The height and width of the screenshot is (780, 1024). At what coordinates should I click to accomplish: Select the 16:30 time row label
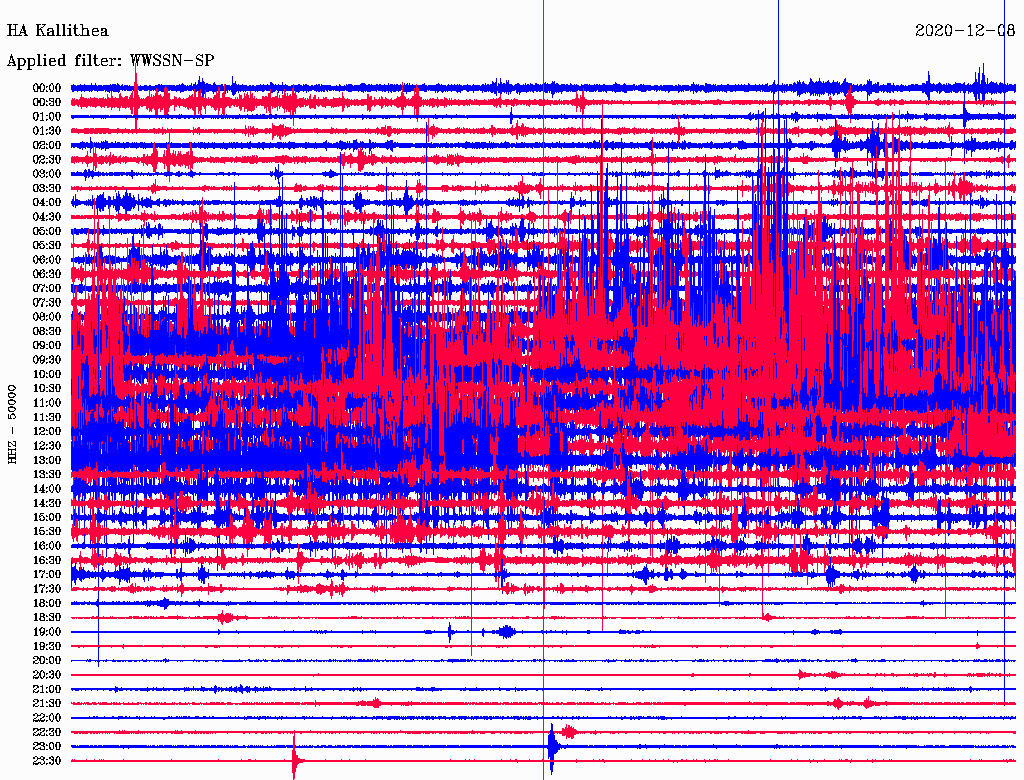click(x=47, y=560)
